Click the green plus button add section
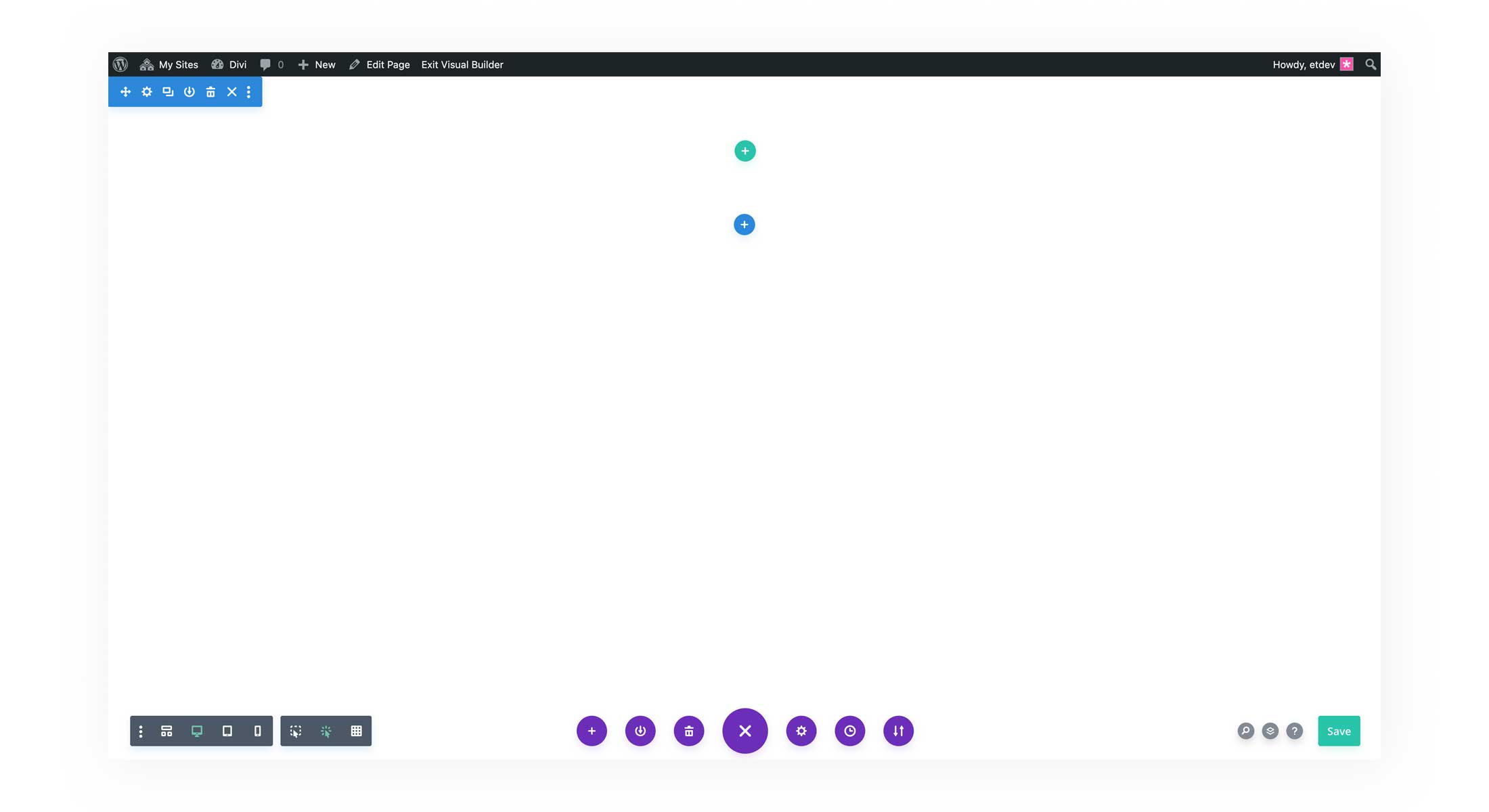 [x=744, y=151]
